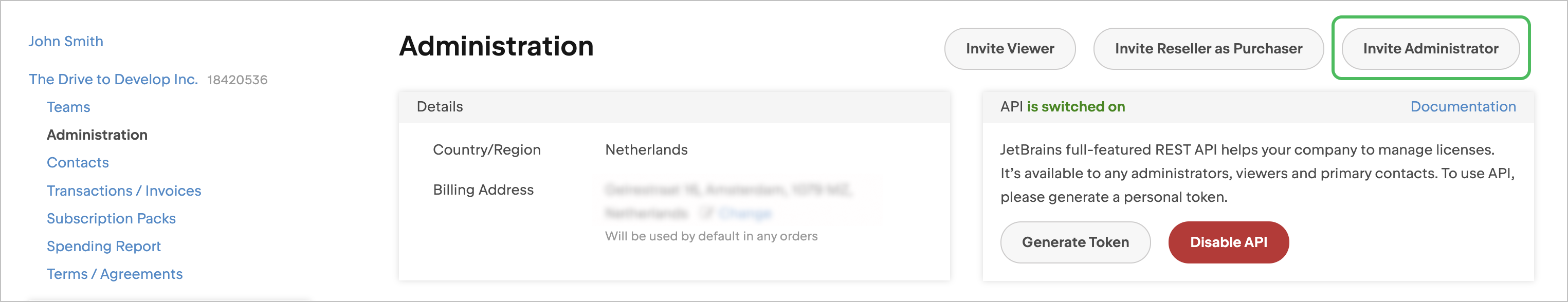This screenshot has width=1568, height=302.
Task: Go to Subscription Packs
Action: [111, 219]
